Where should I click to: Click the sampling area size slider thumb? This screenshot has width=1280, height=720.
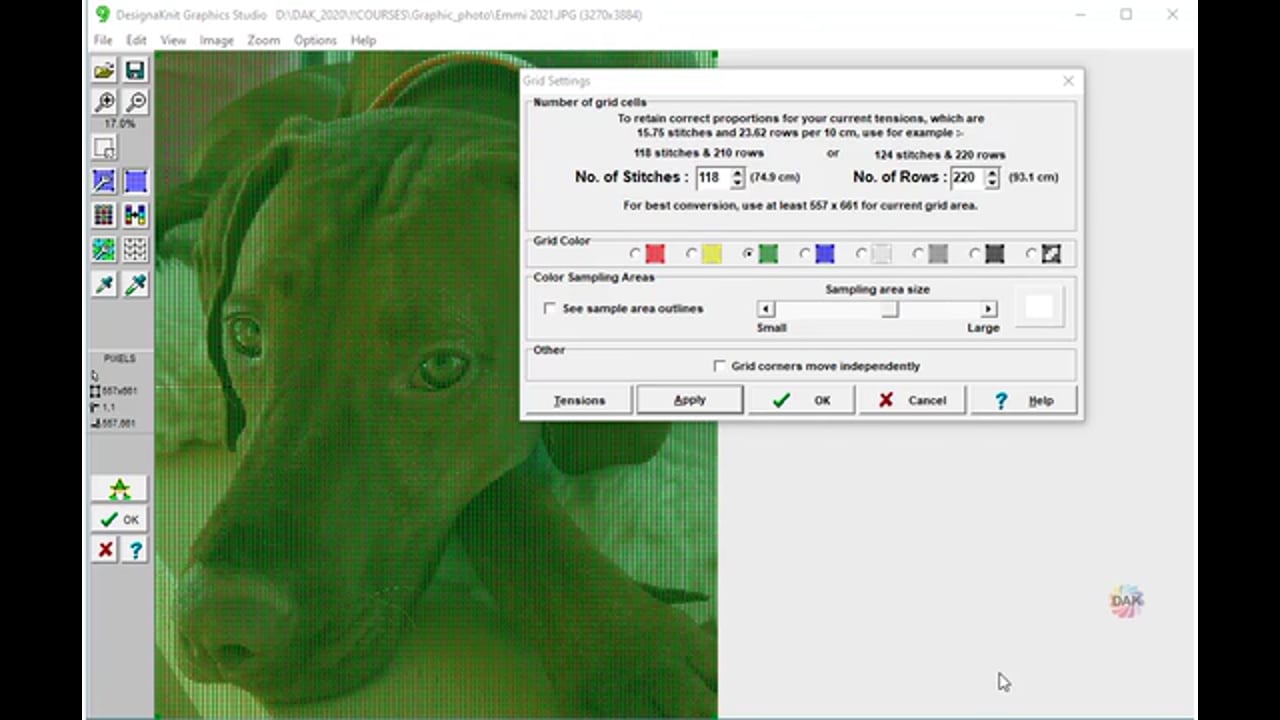[x=889, y=309]
